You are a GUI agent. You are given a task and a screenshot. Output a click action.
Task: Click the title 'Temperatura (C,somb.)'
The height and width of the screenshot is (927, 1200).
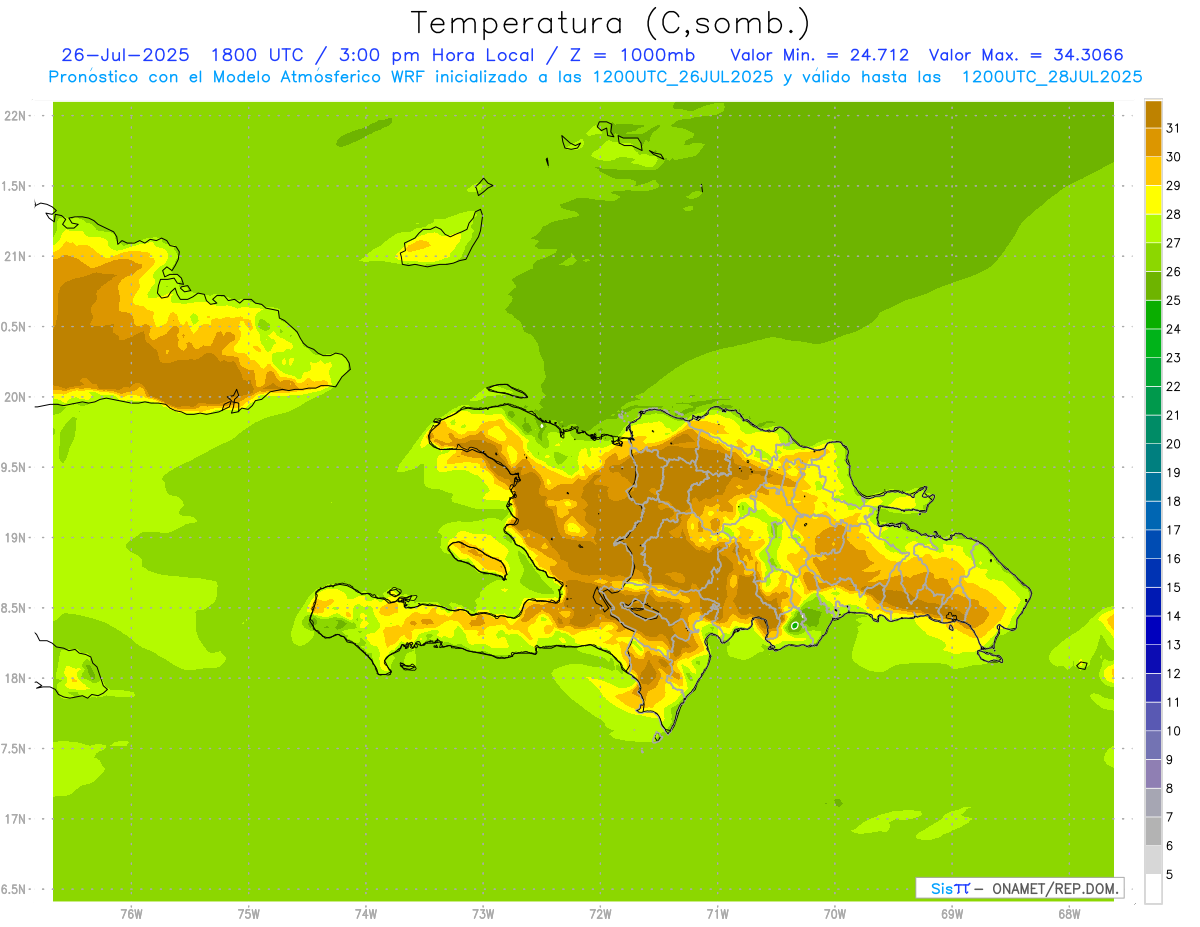611,22
